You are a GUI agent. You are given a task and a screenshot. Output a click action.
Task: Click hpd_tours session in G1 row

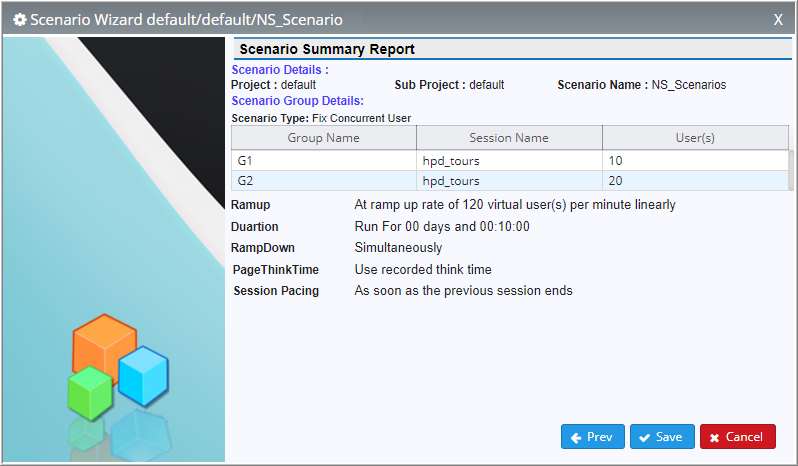451,161
